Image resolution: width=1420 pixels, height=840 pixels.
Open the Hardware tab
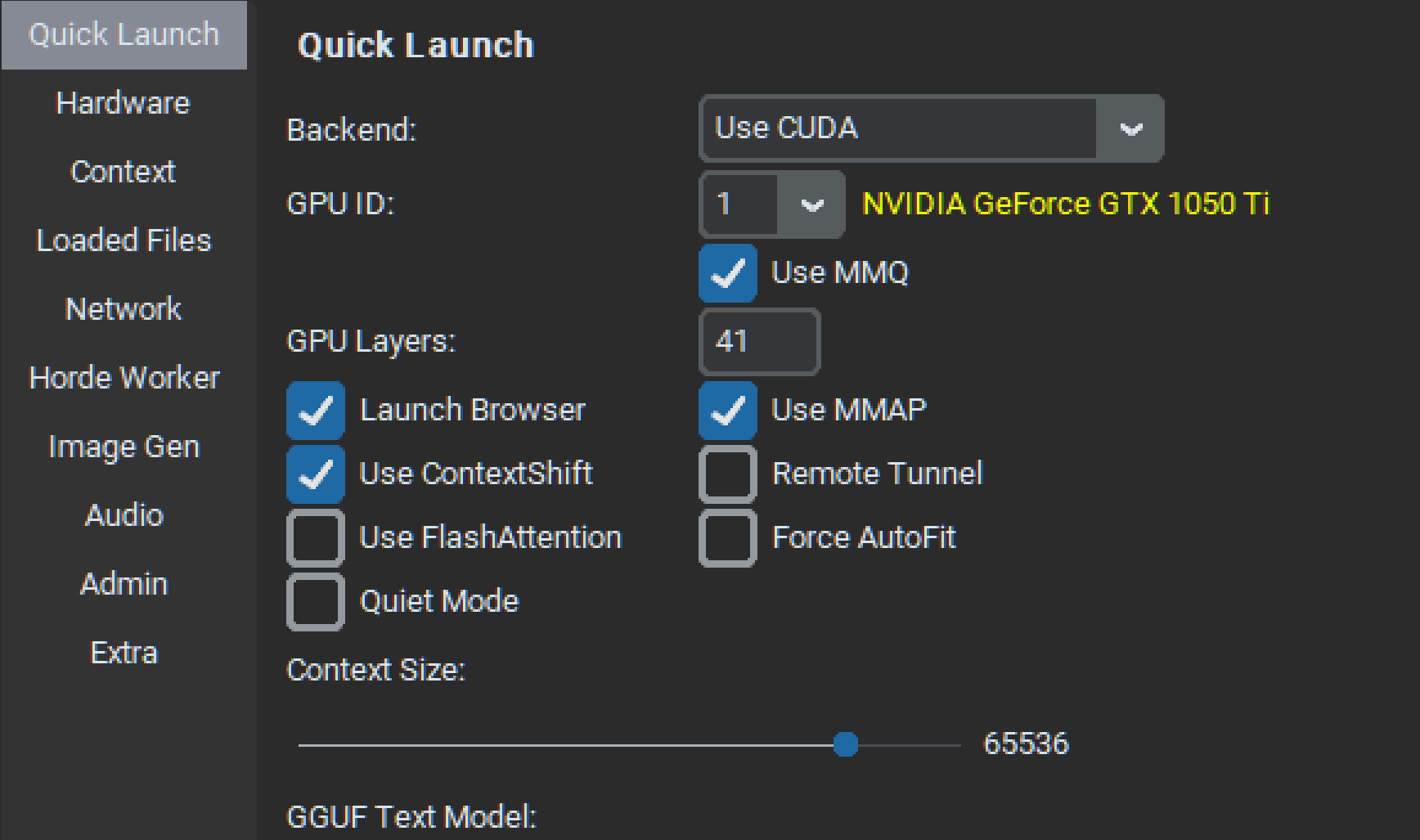(123, 104)
